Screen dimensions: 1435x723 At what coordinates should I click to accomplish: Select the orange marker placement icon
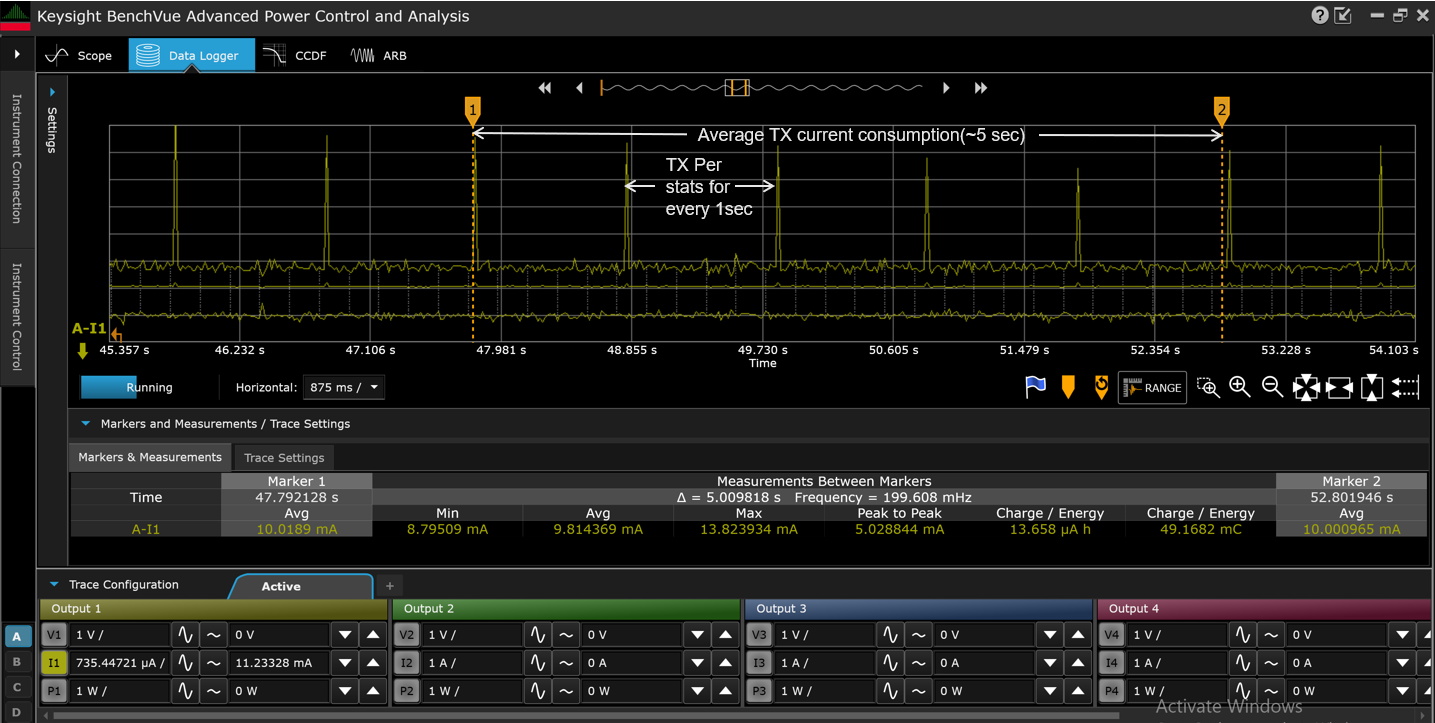pos(1068,387)
